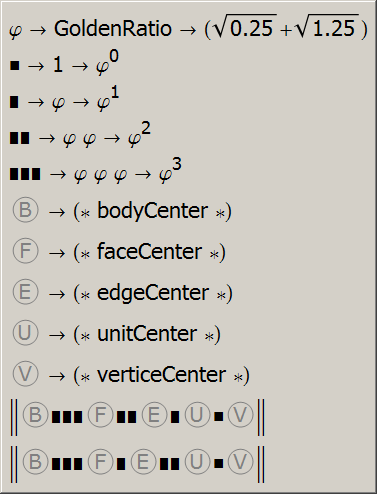
Task: Click the circled V verticeCenter symbol
Action: click(x=25, y=374)
